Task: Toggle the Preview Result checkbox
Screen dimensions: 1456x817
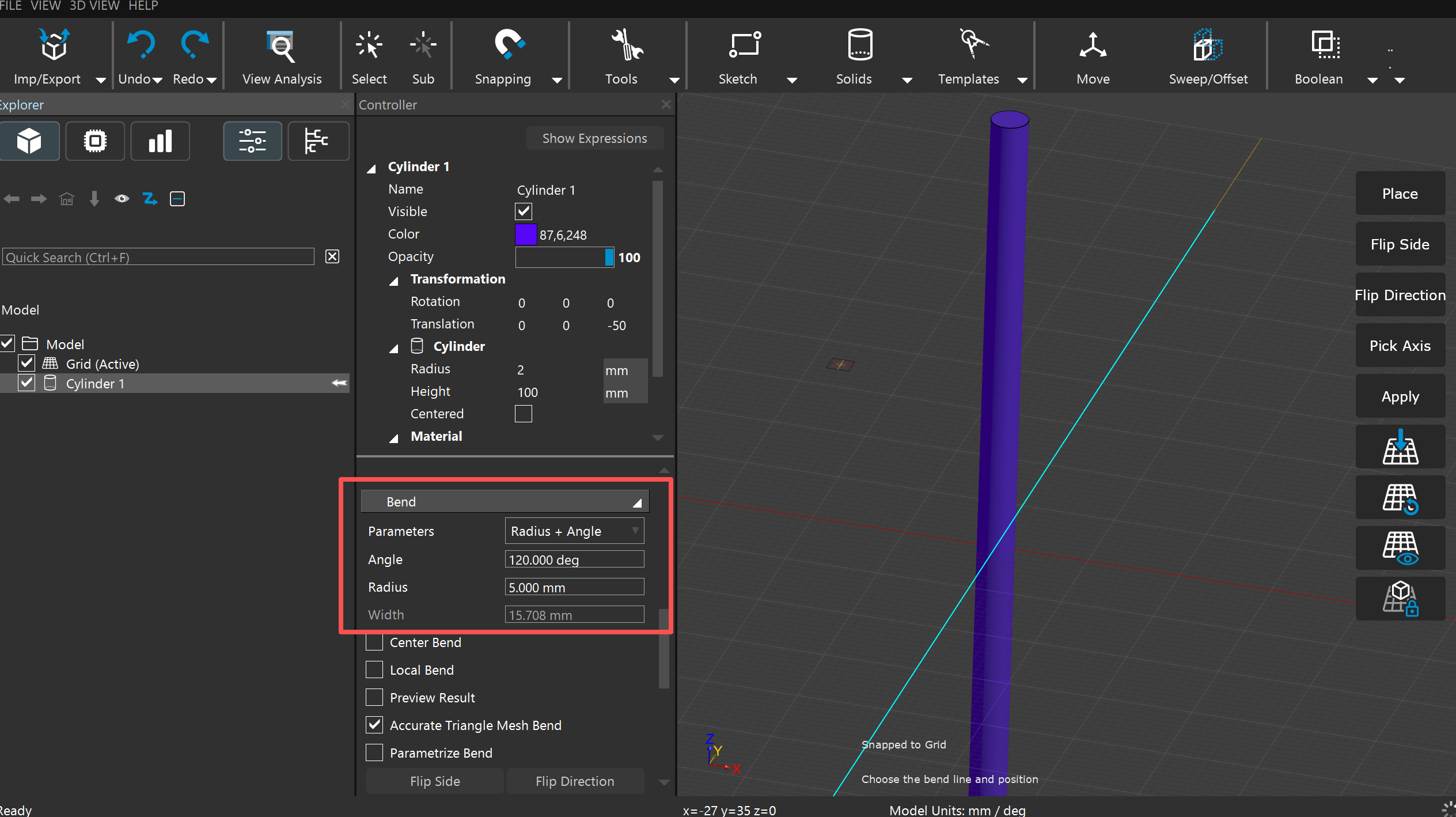Action: 374,698
